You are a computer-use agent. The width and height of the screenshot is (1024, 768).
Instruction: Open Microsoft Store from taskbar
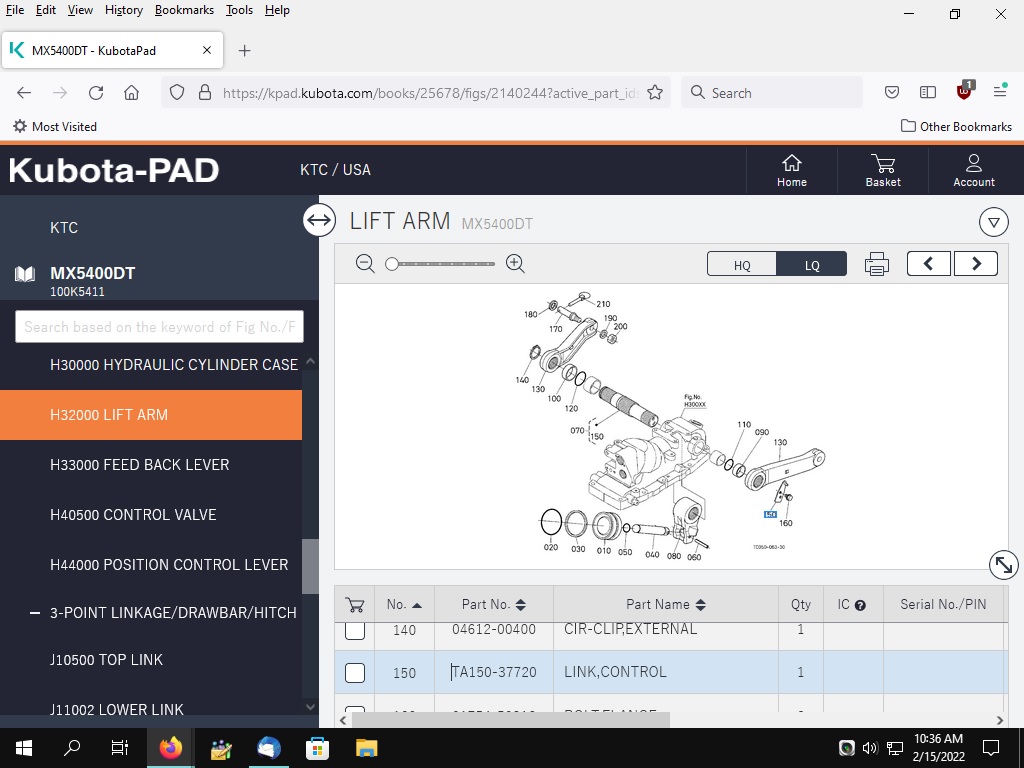tap(317, 748)
